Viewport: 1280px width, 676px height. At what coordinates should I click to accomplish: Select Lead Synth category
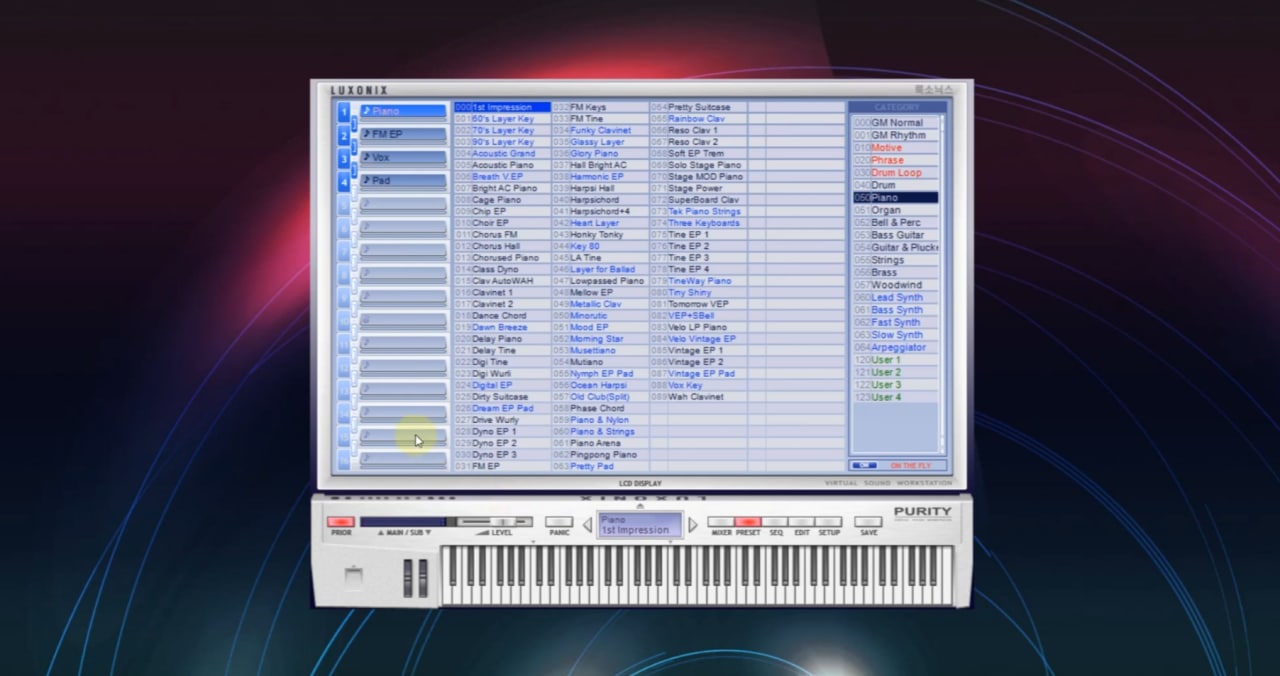point(895,297)
